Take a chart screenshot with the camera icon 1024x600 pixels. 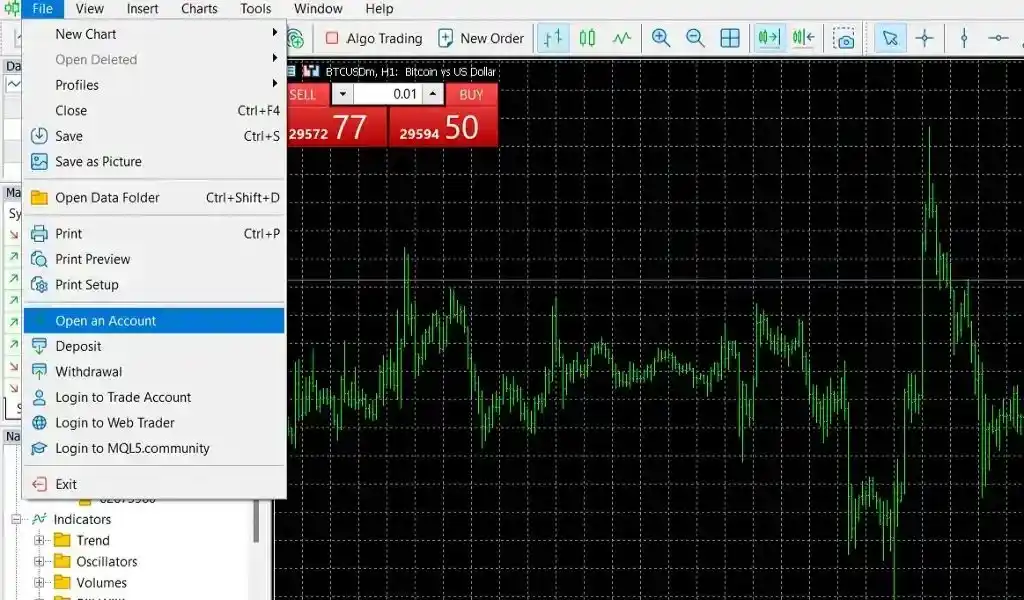[x=843, y=38]
